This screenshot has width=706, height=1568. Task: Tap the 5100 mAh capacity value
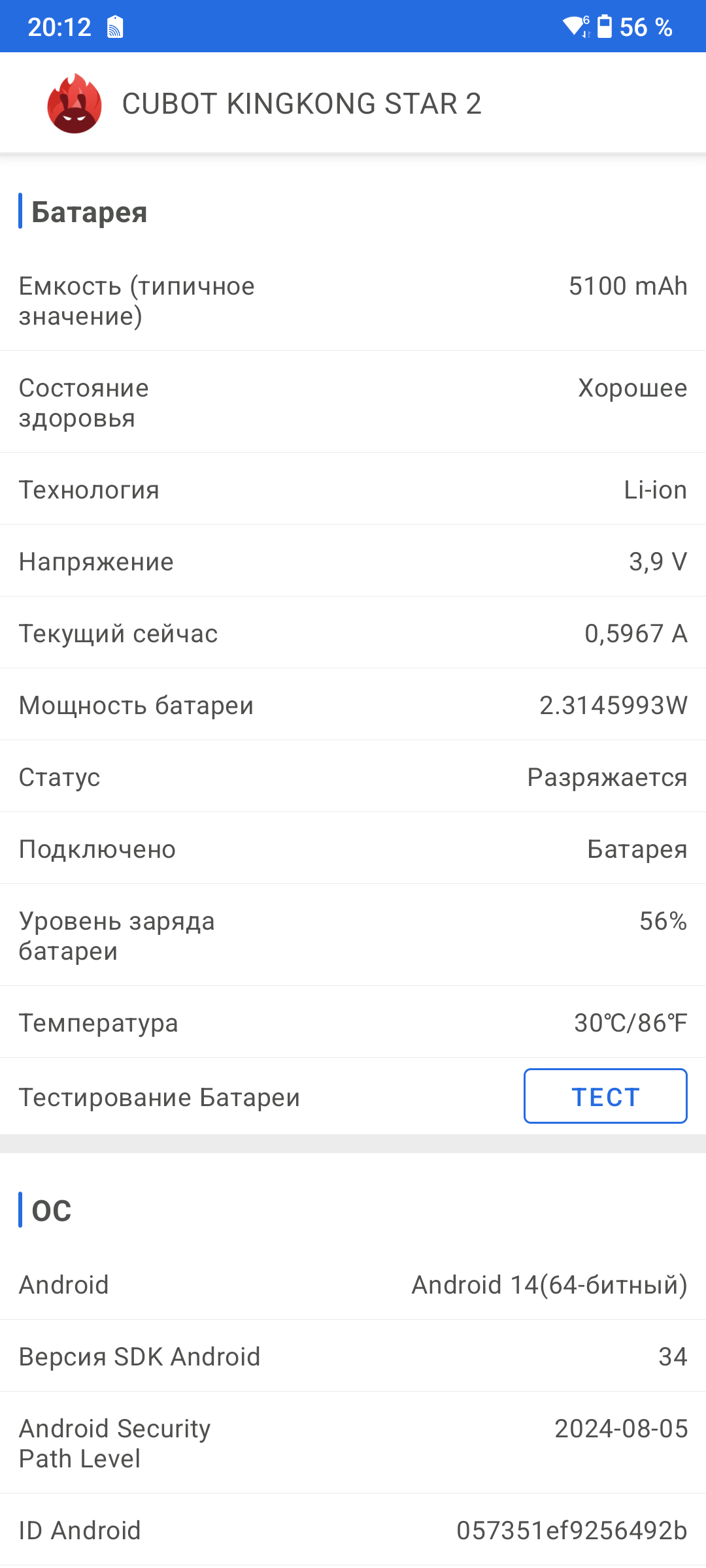tap(628, 286)
